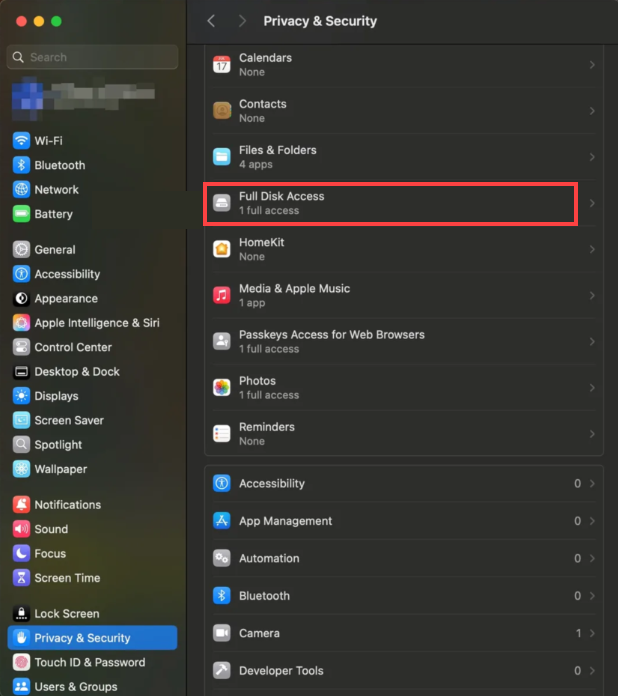Click the Users & Groups icon
The image size is (618, 696).
[21, 687]
